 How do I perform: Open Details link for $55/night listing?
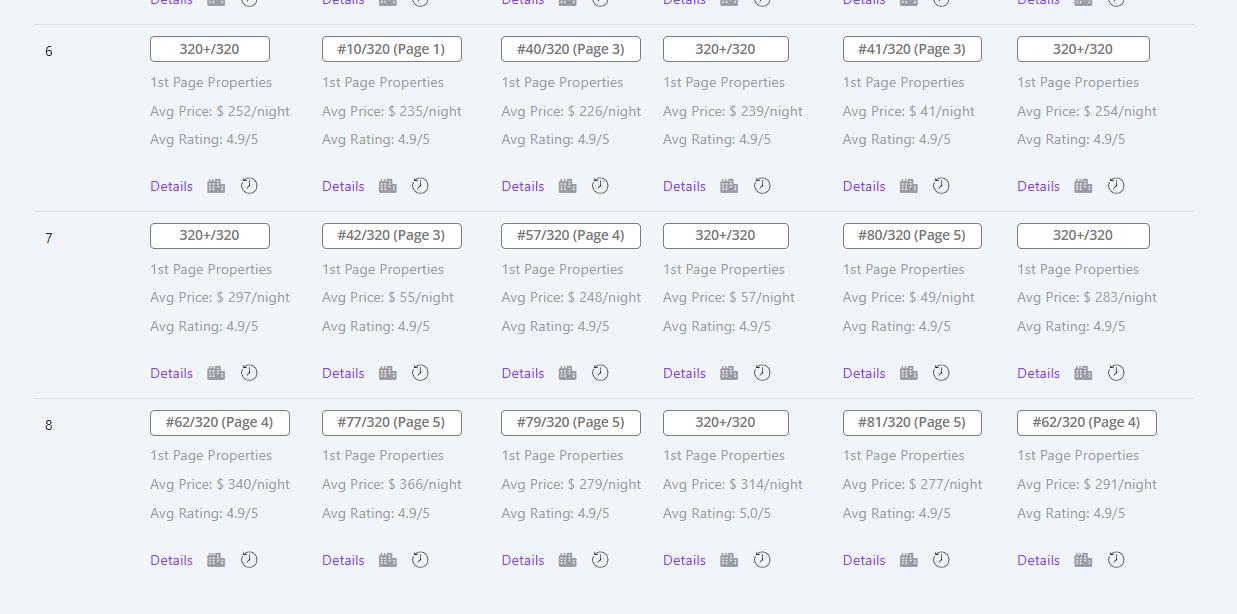[x=343, y=373]
